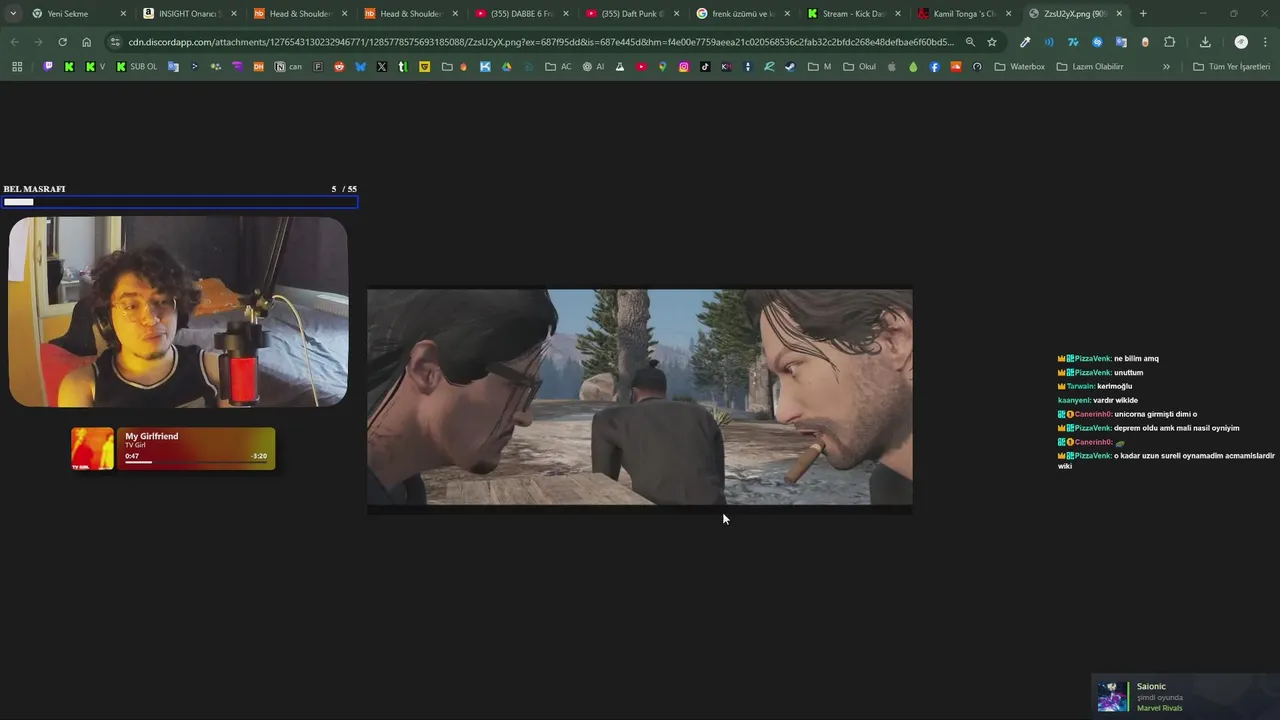
Task: Open the TikTok bookmark icon
Action: [705, 67]
